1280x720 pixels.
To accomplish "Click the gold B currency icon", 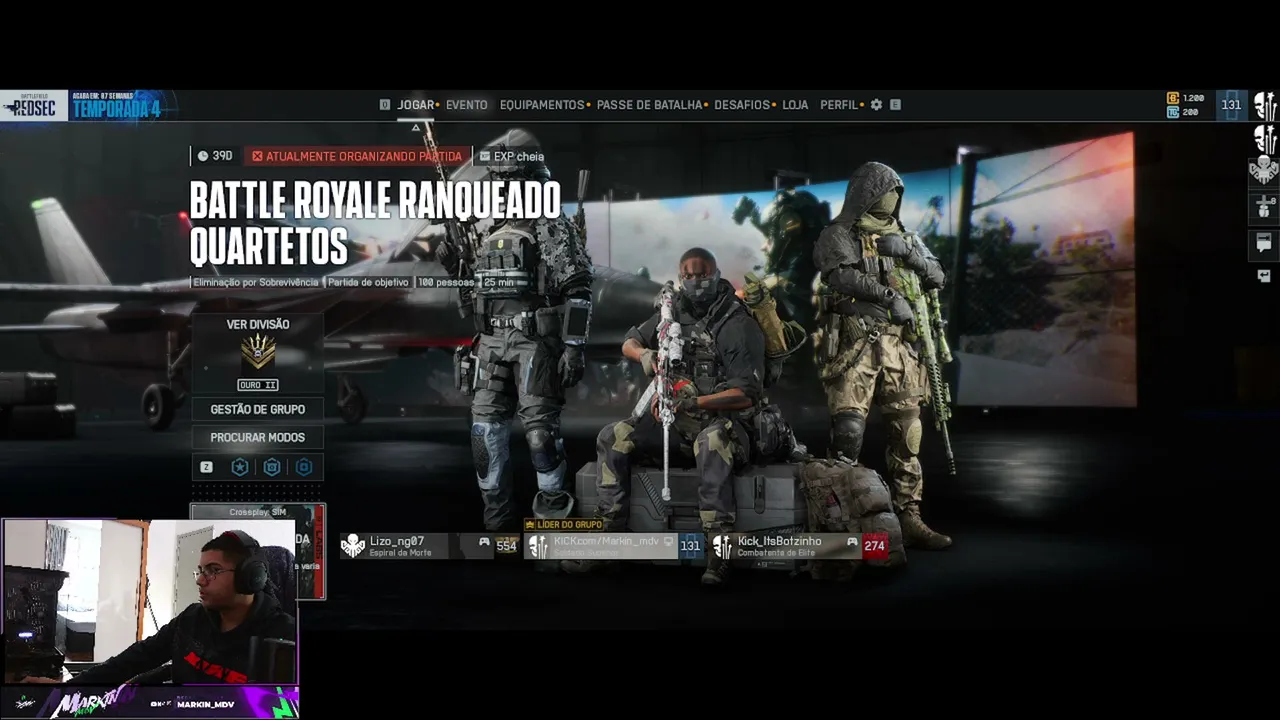I will pyautogui.click(x=1173, y=98).
